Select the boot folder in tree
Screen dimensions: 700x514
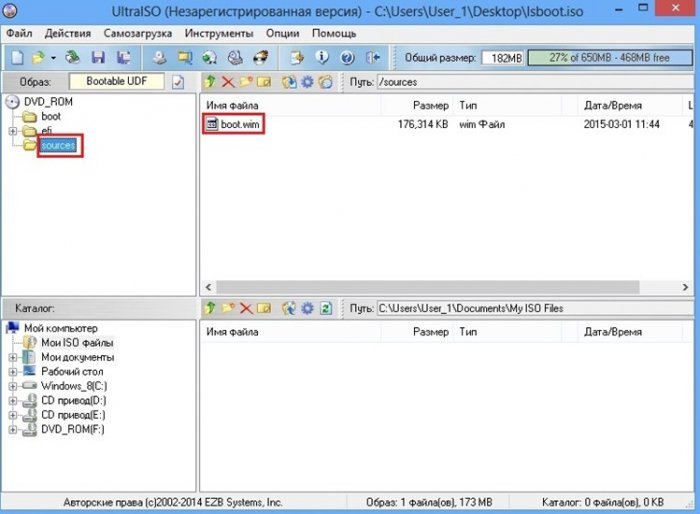[51, 117]
